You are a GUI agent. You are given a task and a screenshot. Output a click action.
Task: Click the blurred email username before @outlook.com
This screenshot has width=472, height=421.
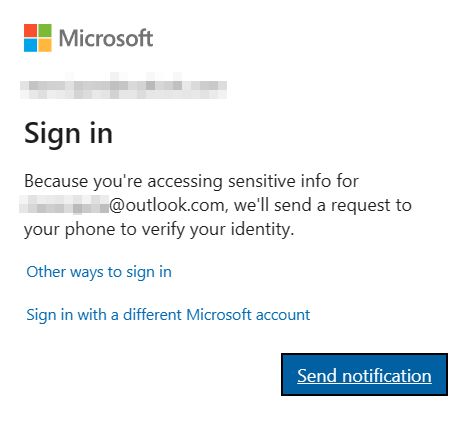[64, 205]
